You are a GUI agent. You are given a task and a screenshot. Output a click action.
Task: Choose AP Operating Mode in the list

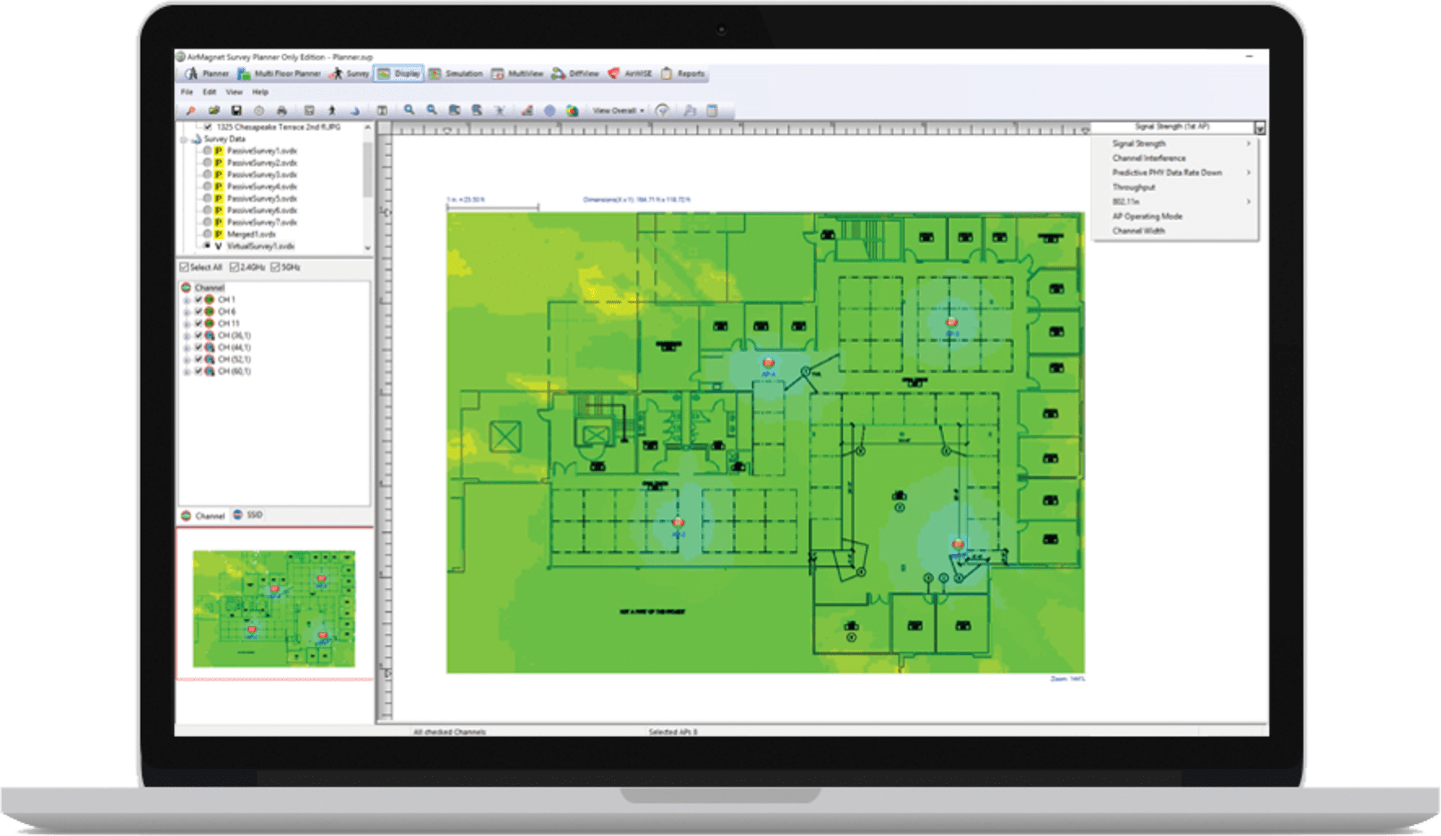1175,216
